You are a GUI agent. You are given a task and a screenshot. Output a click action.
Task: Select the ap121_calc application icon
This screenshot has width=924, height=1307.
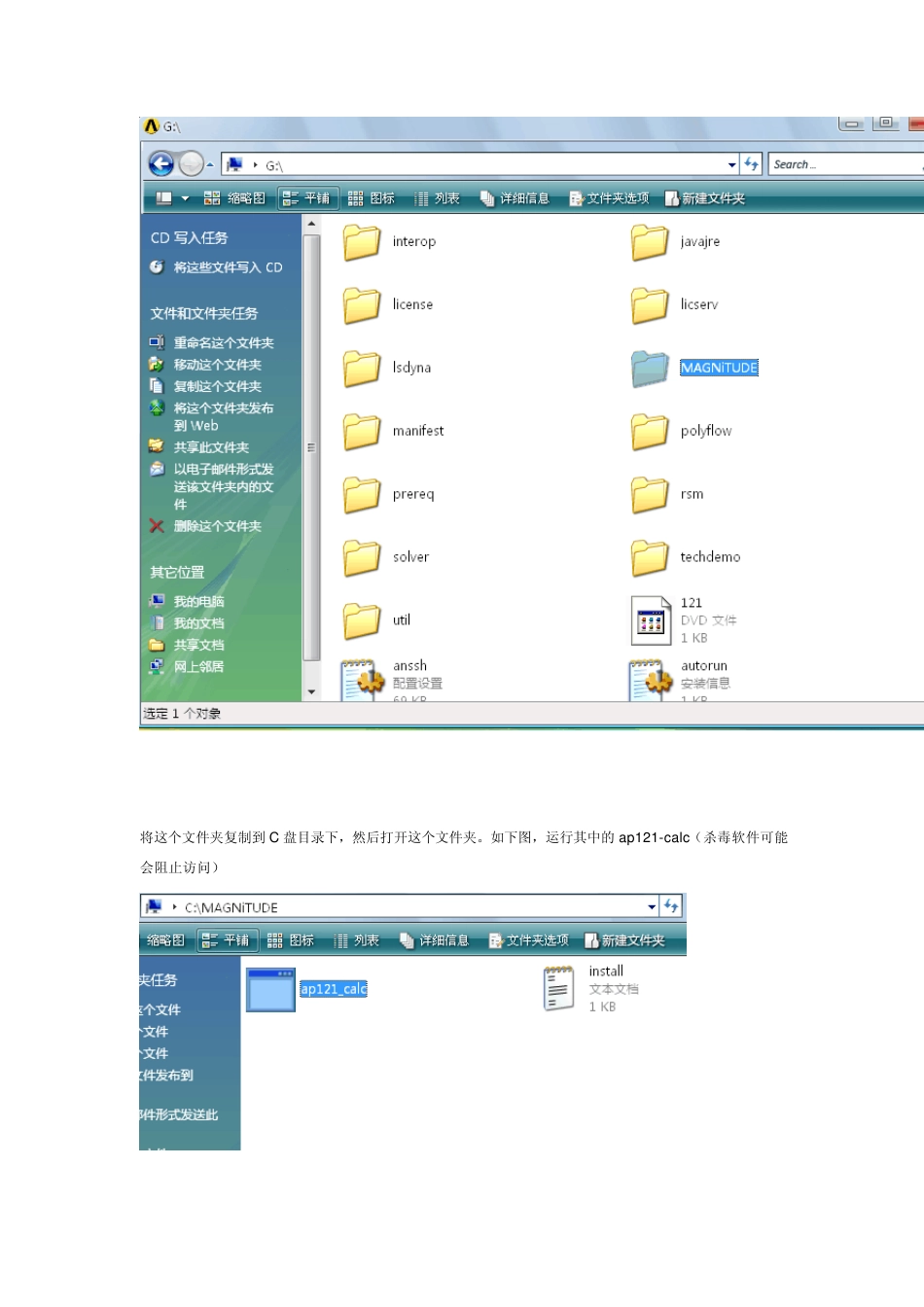pos(270,990)
